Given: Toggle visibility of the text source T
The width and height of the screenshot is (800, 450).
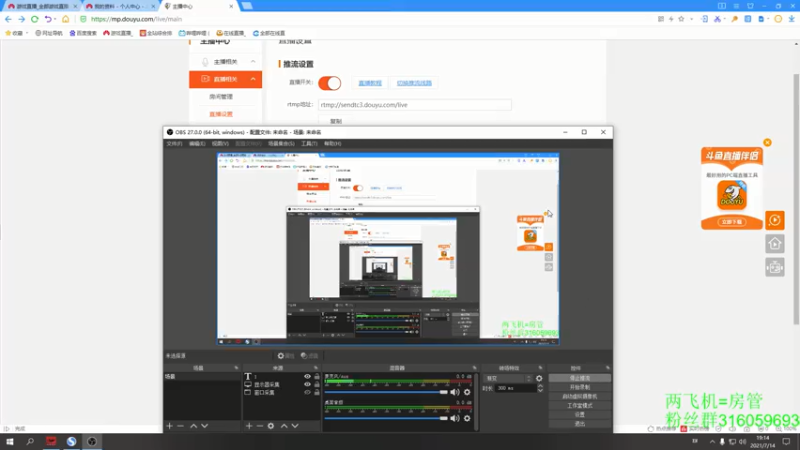Looking at the screenshot, I should pyautogui.click(x=307, y=377).
